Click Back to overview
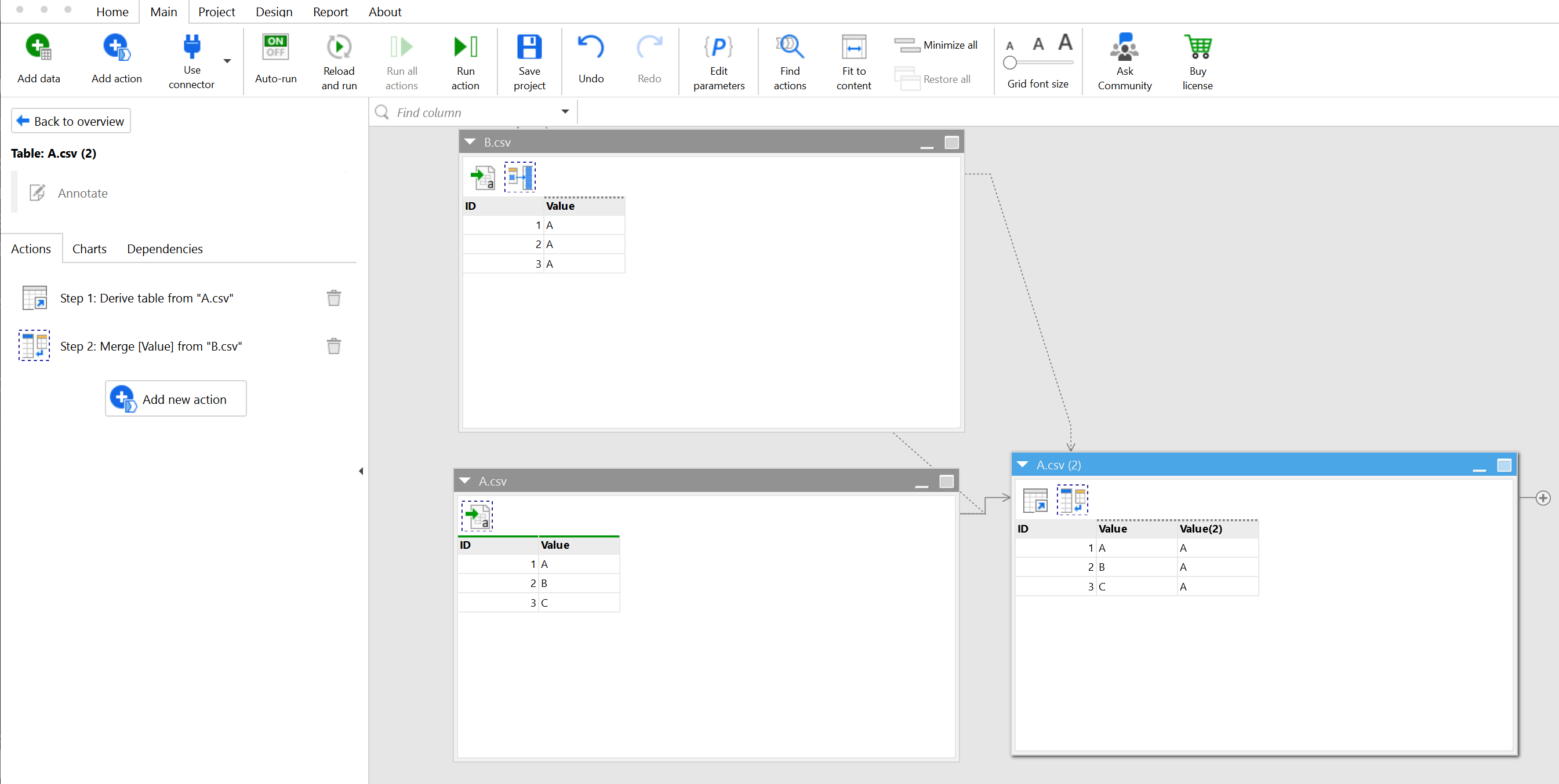This screenshot has height=784, width=1559. [71, 121]
